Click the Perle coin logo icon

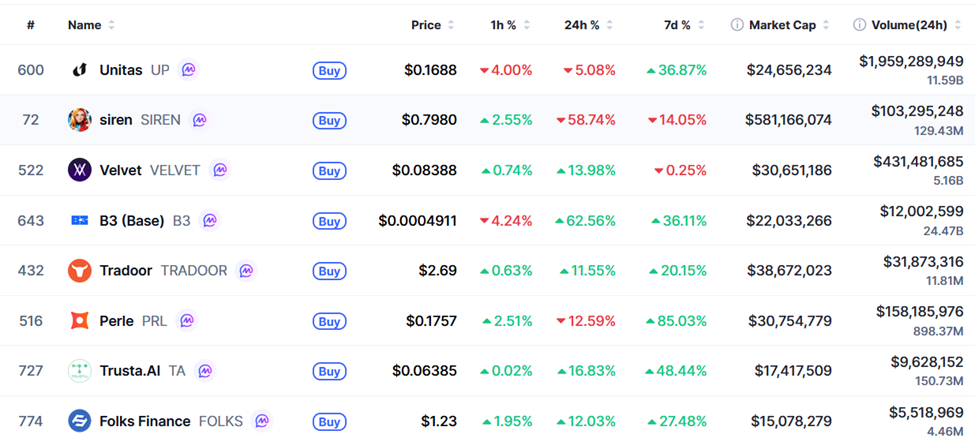pyautogui.click(x=80, y=321)
